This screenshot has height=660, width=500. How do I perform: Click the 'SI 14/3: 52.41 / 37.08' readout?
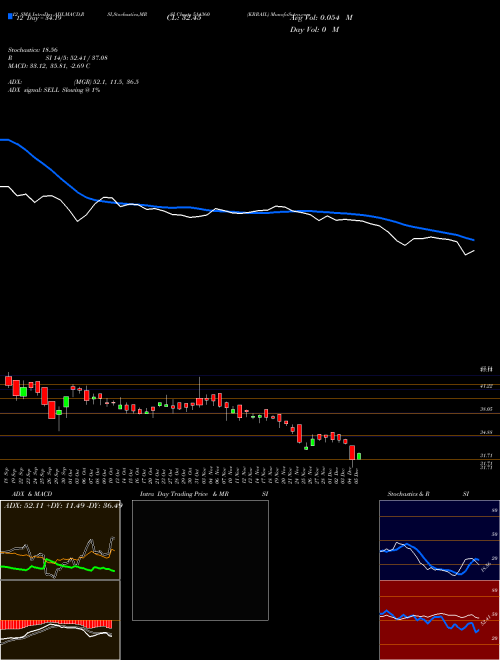(x=77, y=58)
